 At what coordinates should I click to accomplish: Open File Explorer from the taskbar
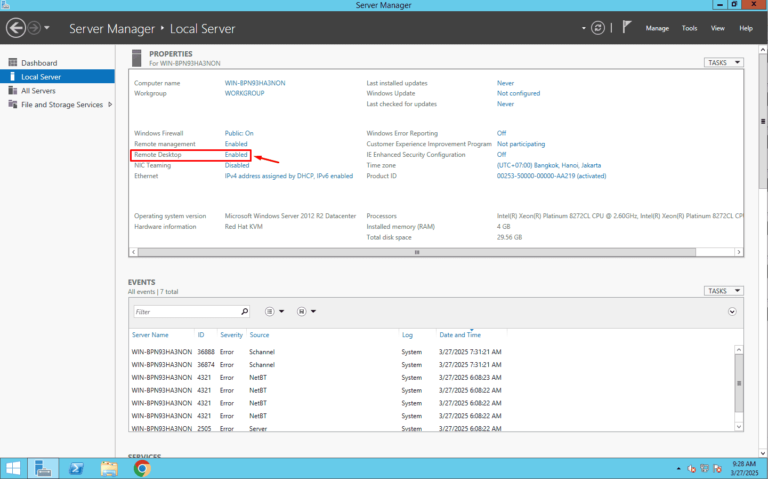pyautogui.click(x=109, y=469)
